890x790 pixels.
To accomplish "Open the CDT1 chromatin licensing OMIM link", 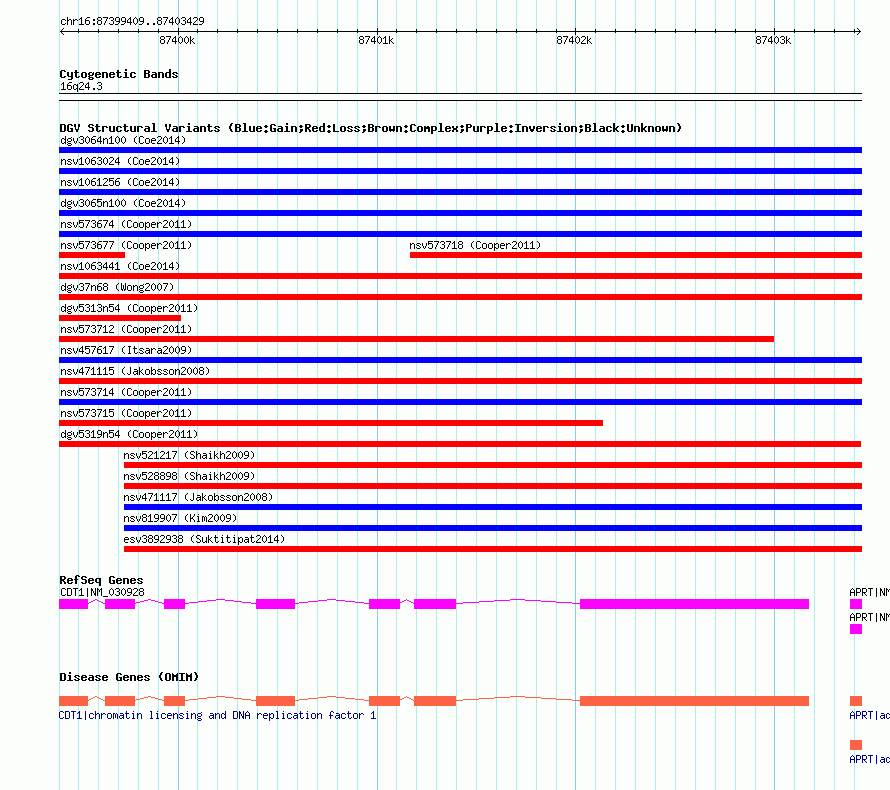I will (217, 715).
